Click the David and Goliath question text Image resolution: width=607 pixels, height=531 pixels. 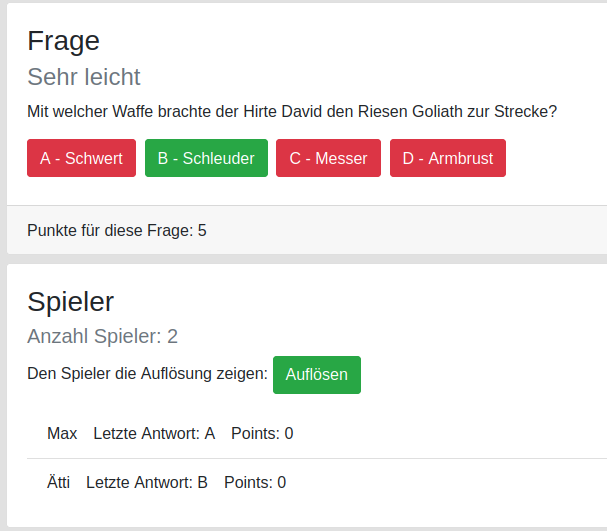(292, 111)
